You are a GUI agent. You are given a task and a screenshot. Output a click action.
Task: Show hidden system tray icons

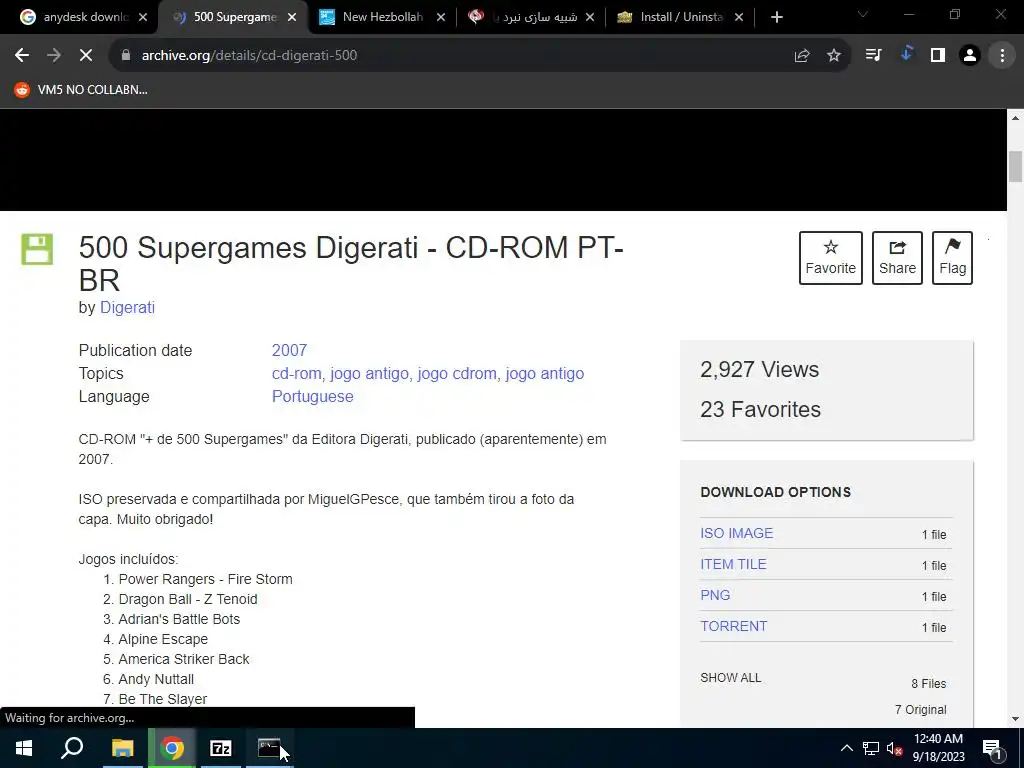(x=846, y=748)
